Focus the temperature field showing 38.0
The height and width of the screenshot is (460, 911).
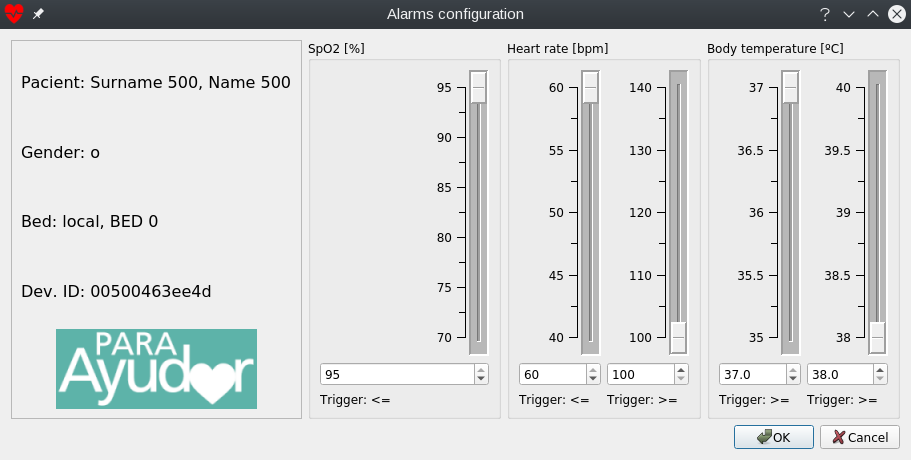point(840,375)
